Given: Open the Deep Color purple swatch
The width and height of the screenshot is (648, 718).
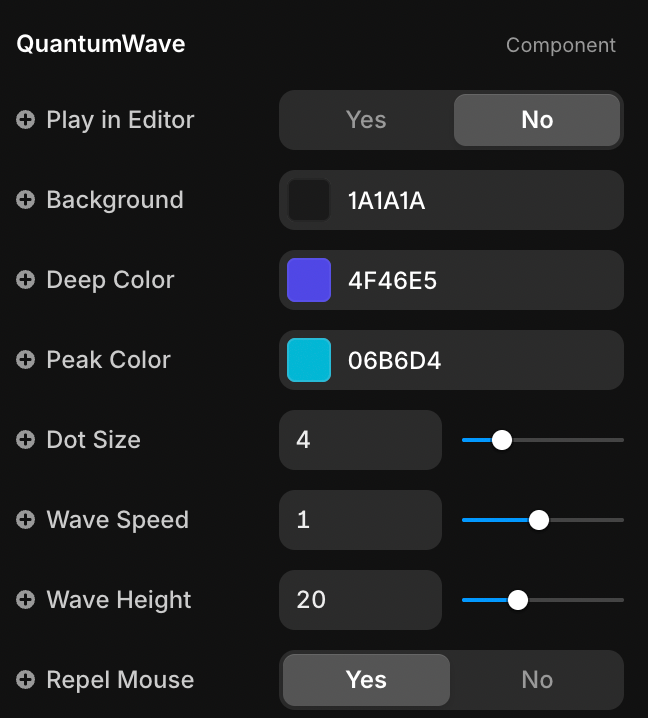Looking at the screenshot, I should [309, 280].
